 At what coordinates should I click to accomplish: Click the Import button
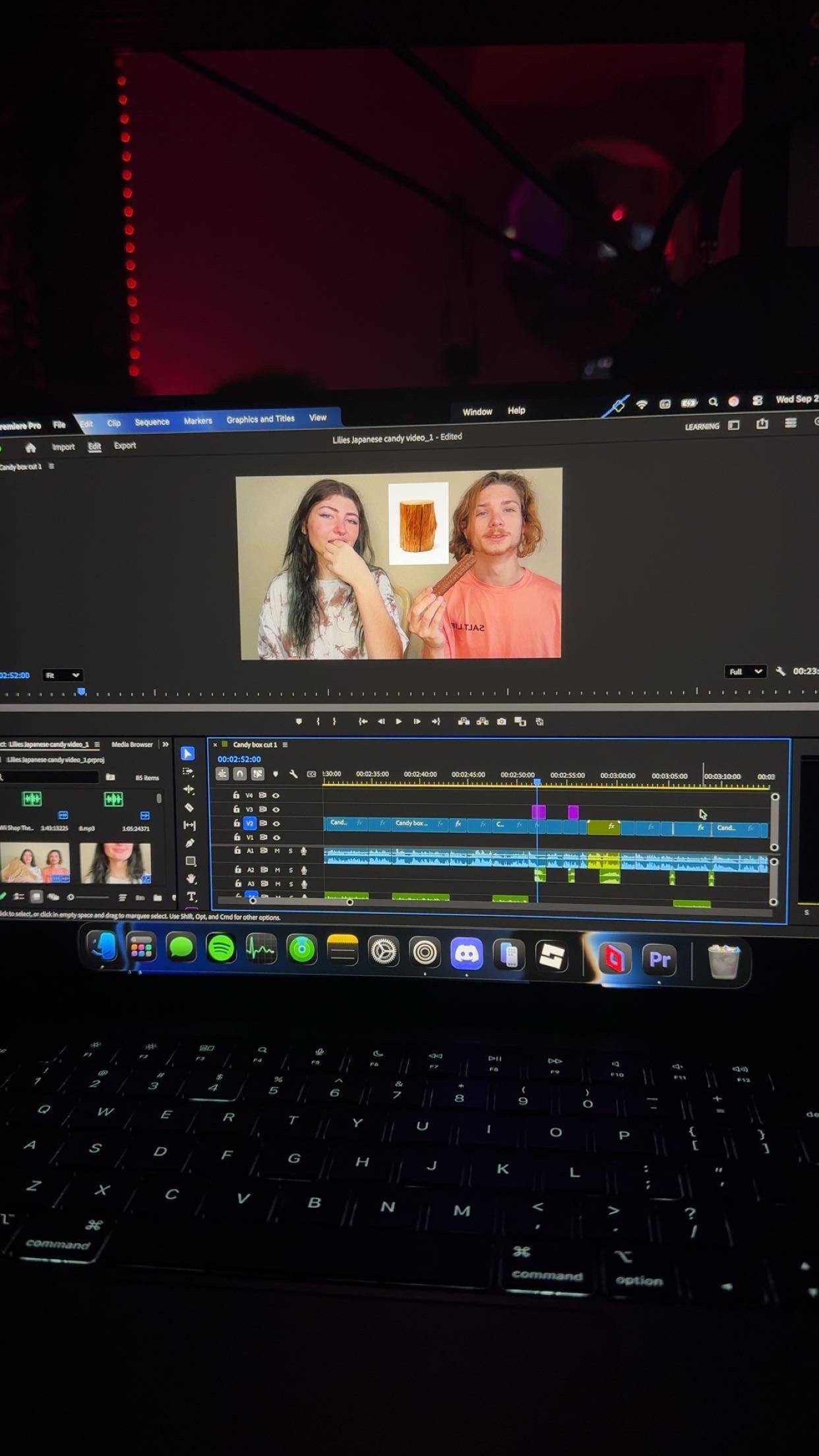63,447
